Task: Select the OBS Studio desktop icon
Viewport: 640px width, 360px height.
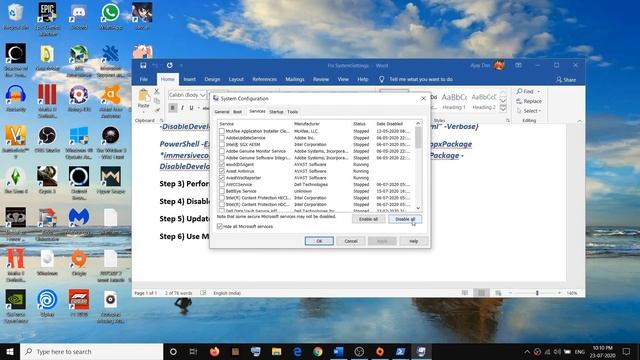Action: pyautogui.click(x=47, y=140)
